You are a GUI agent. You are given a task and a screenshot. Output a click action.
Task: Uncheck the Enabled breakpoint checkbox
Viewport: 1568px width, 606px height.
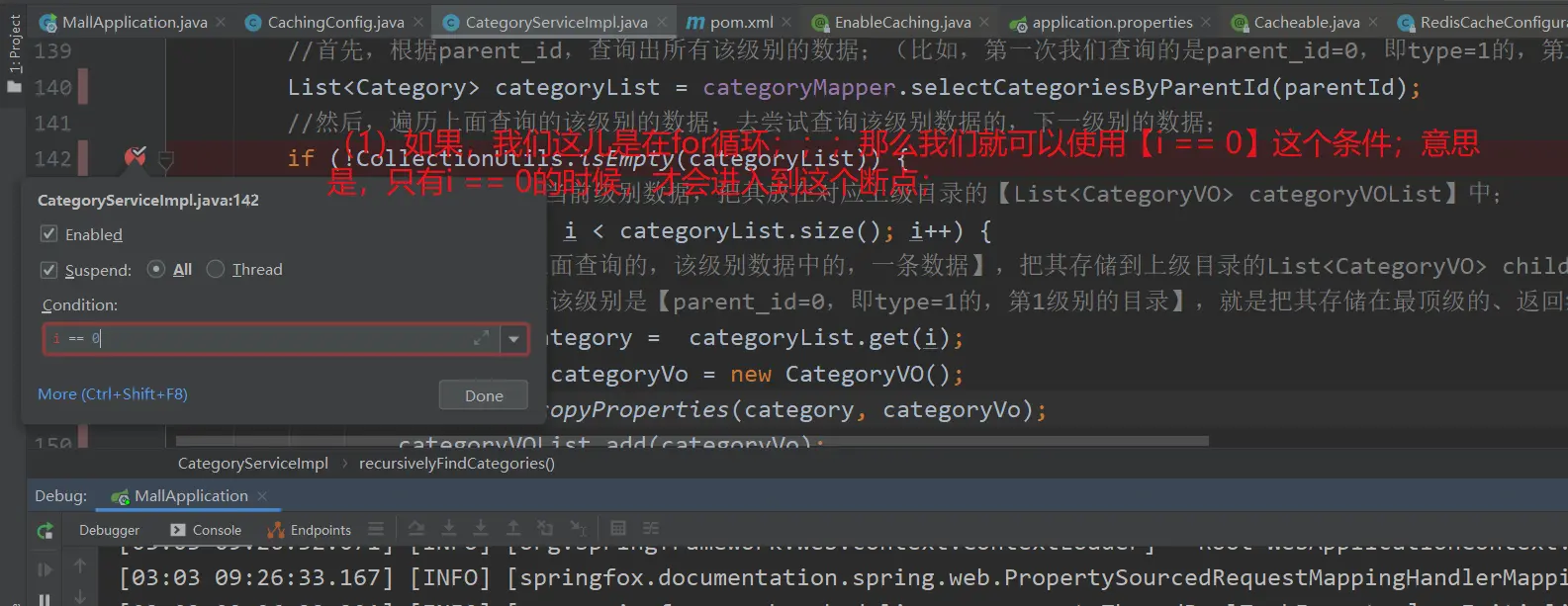[x=48, y=234]
